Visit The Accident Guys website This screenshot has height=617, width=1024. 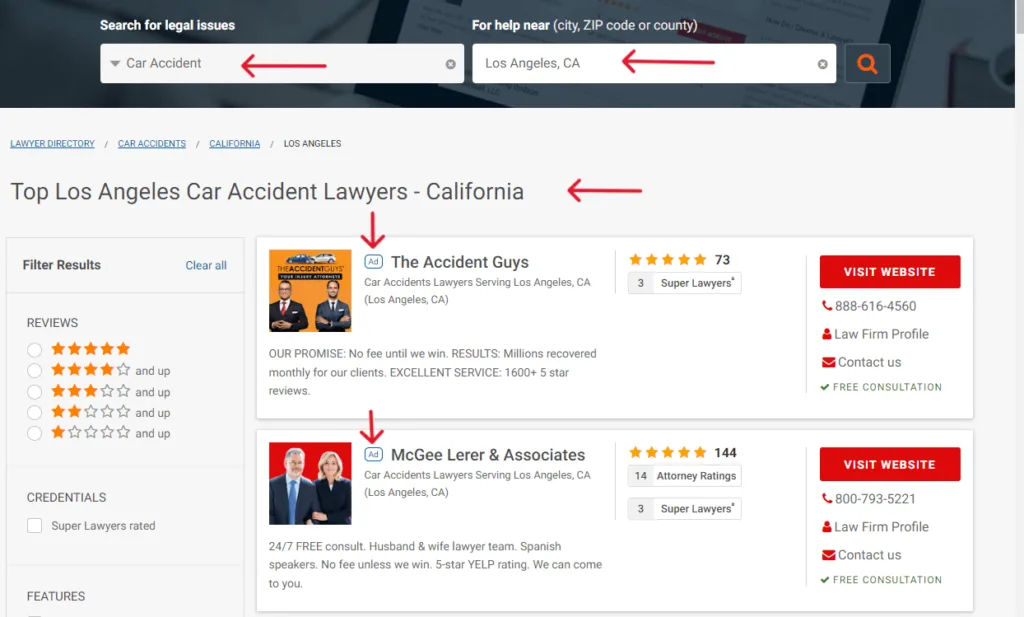click(x=889, y=272)
